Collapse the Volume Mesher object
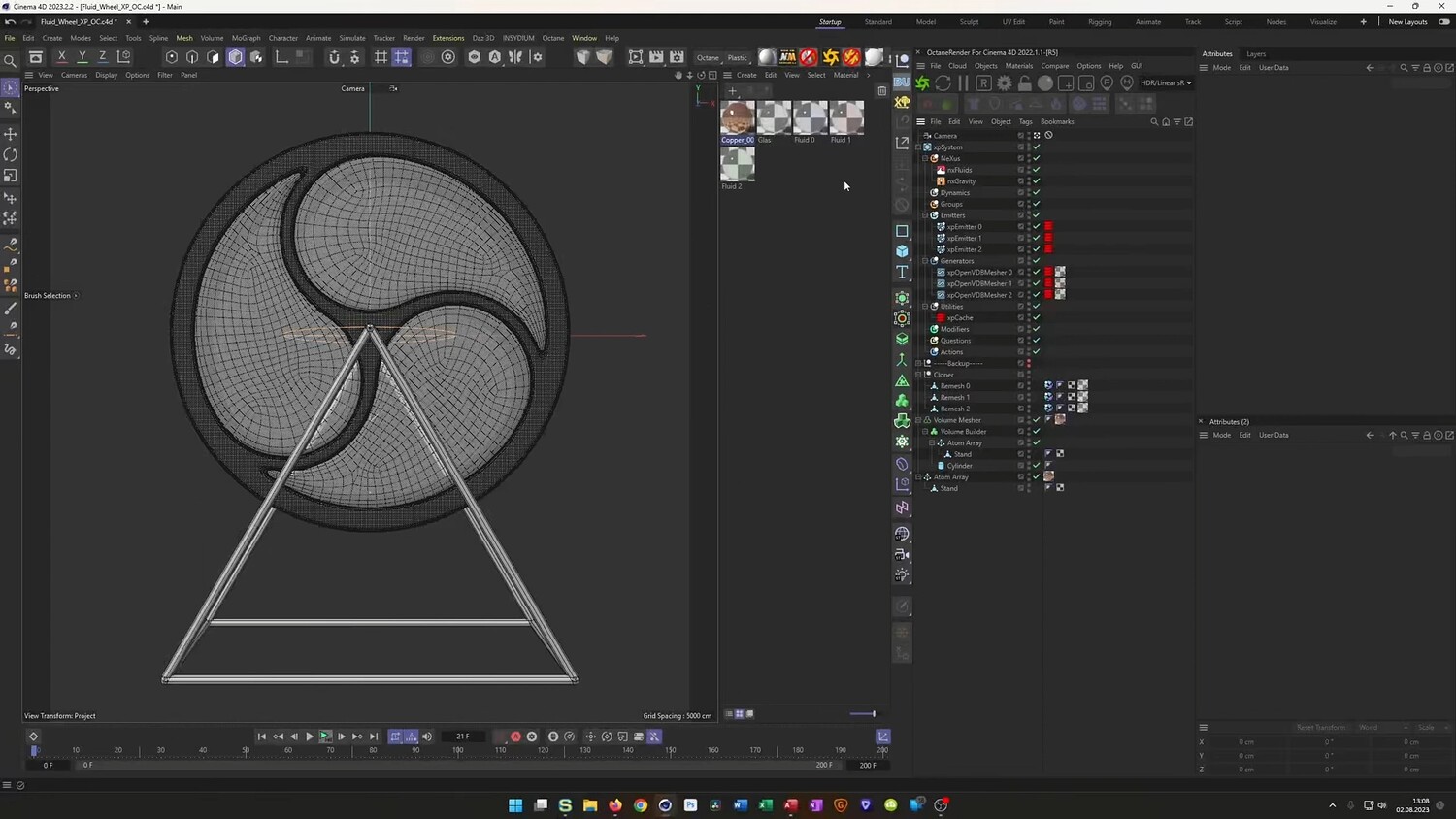This screenshot has width=1456, height=819. (918, 420)
